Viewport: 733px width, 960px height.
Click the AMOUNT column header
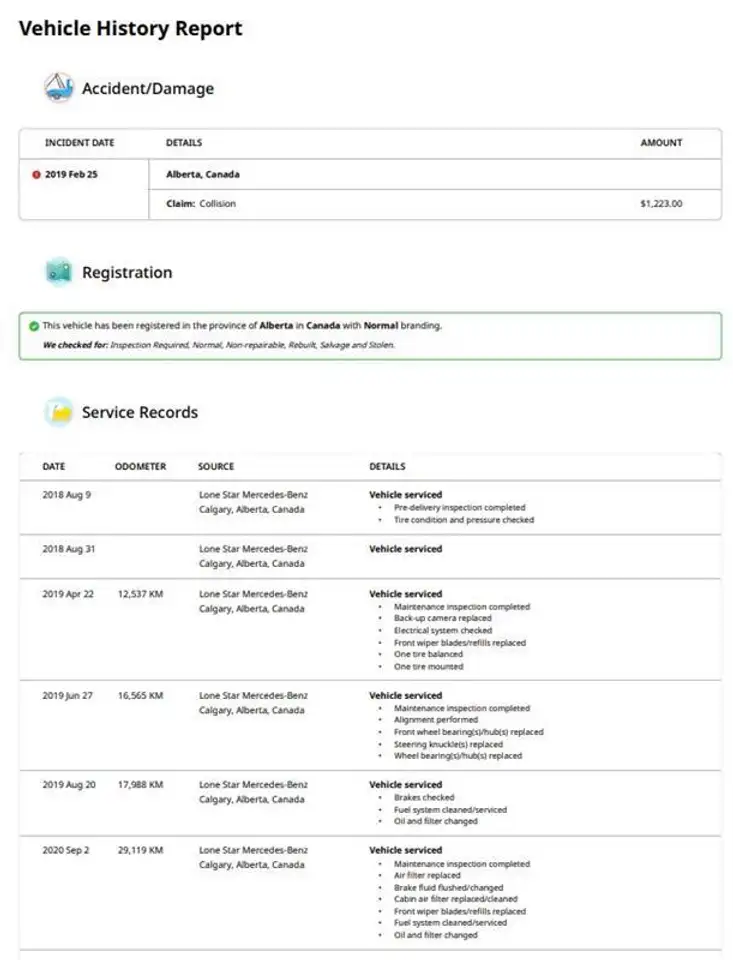click(661, 143)
